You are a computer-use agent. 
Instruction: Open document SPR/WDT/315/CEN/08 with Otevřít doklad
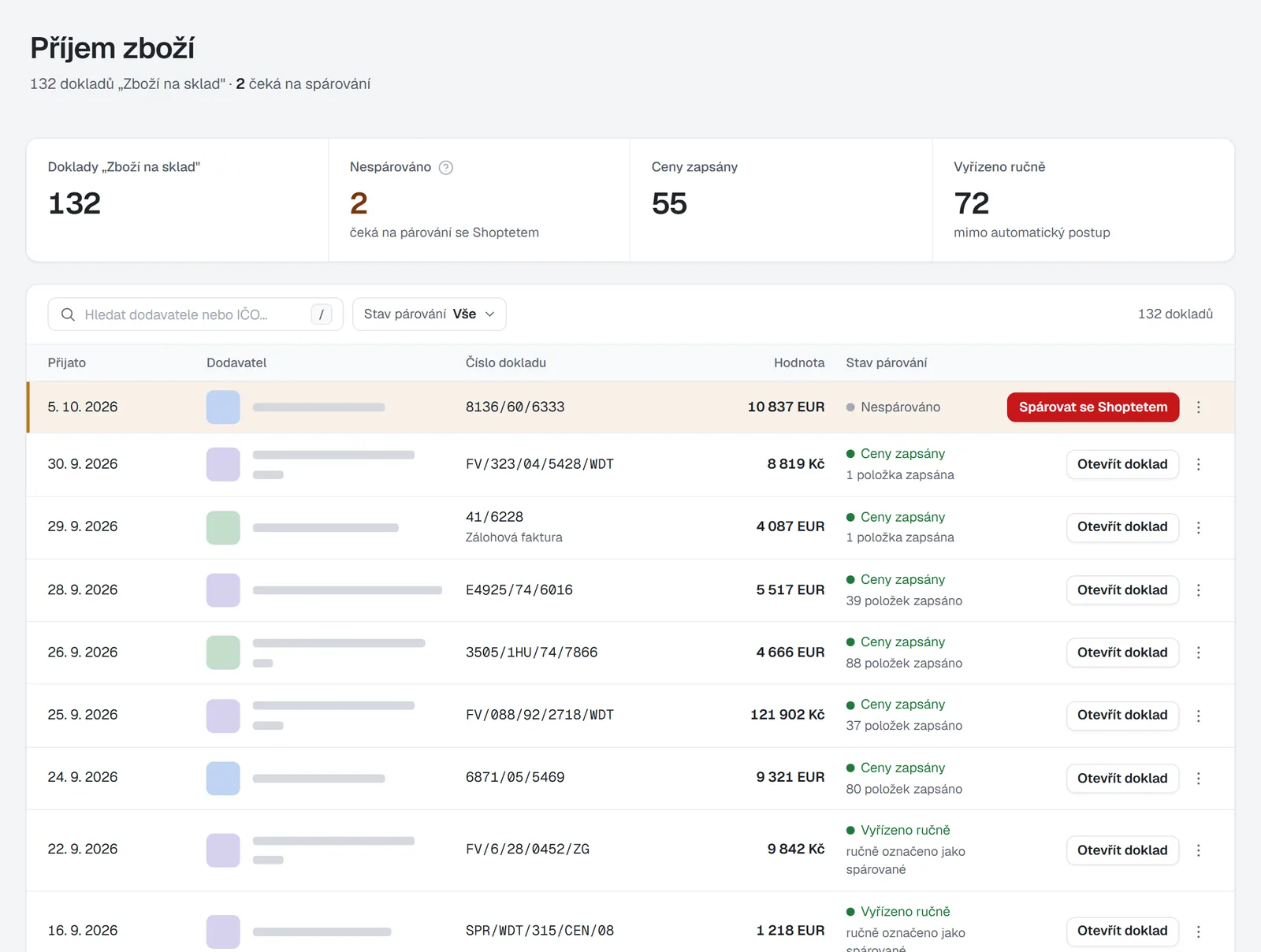coord(1122,932)
